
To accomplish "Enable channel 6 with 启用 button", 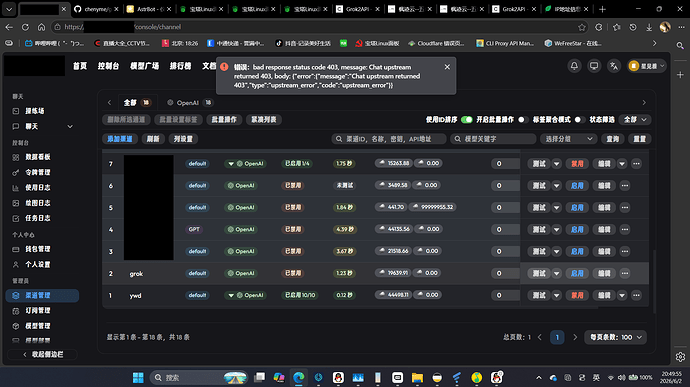I will (x=577, y=185).
